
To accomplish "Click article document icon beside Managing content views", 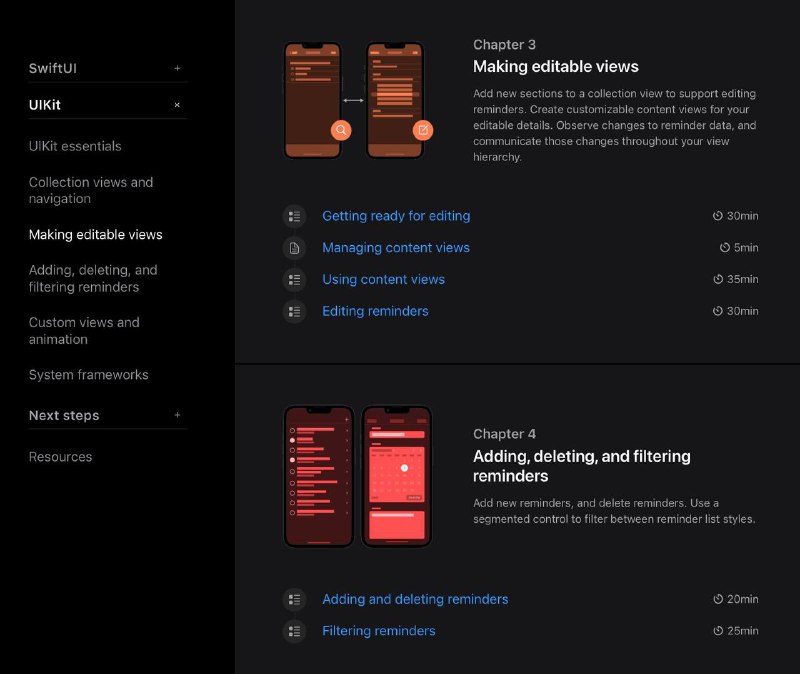I will click(x=294, y=248).
